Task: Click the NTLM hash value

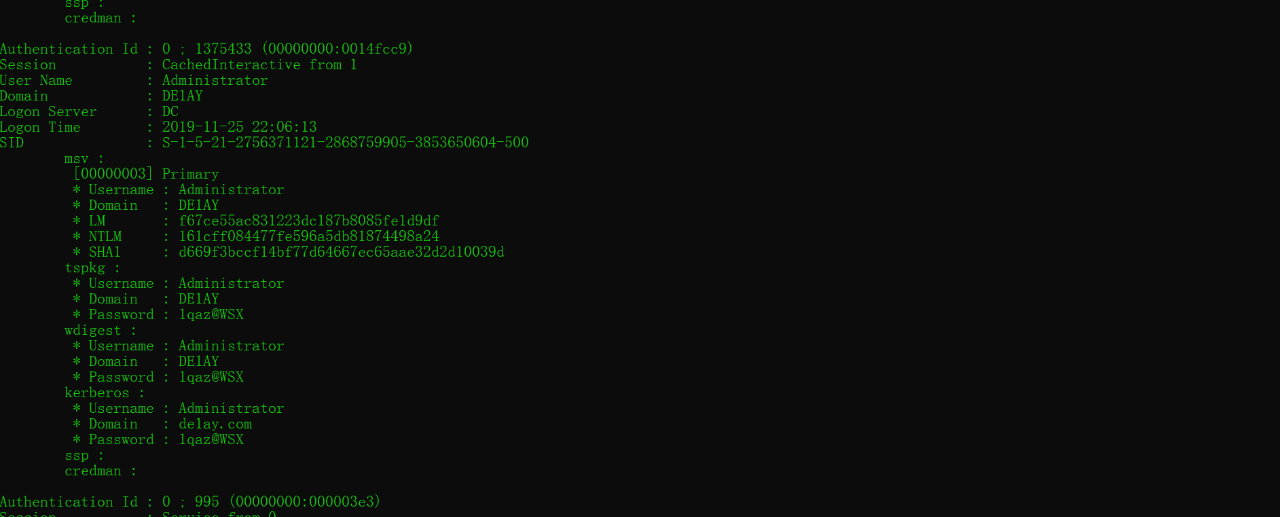Action: pos(309,237)
